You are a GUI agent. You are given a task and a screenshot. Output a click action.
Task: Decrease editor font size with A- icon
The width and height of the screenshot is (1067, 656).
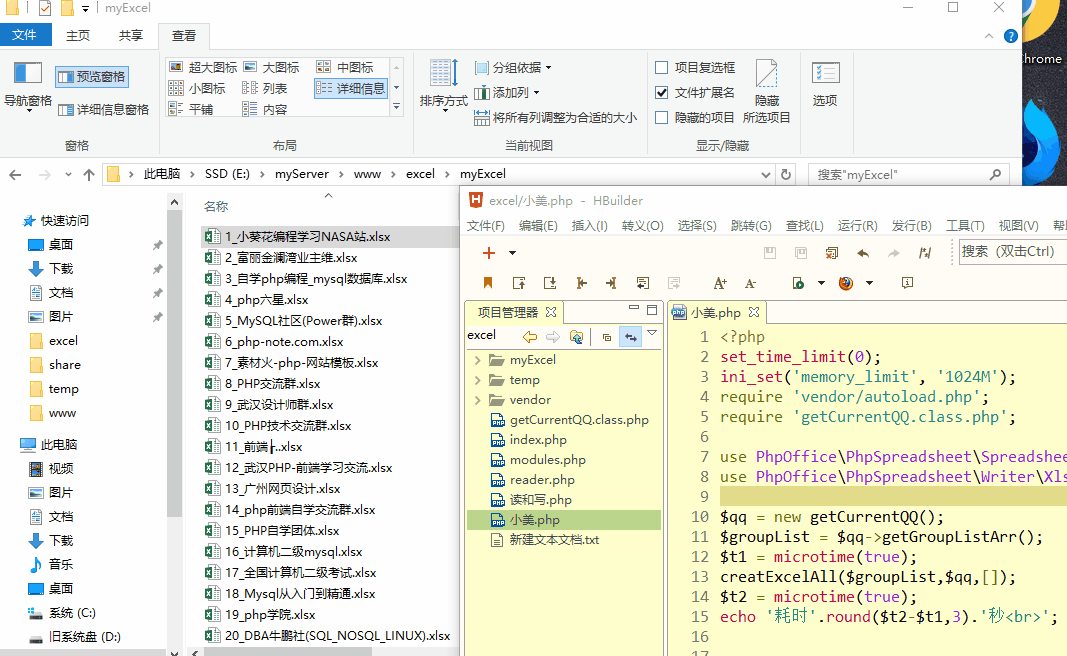tap(750, 283)
